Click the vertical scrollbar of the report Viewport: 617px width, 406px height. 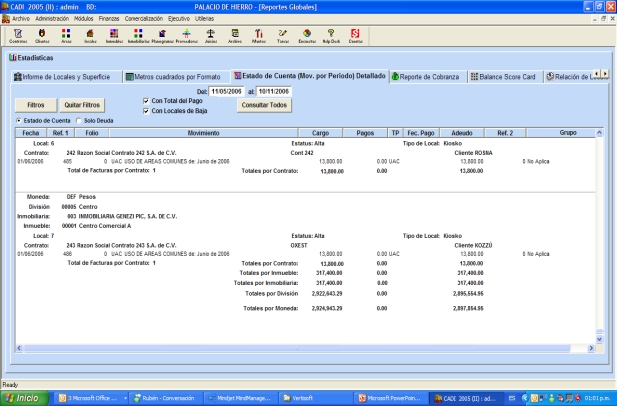coord(600,230)
